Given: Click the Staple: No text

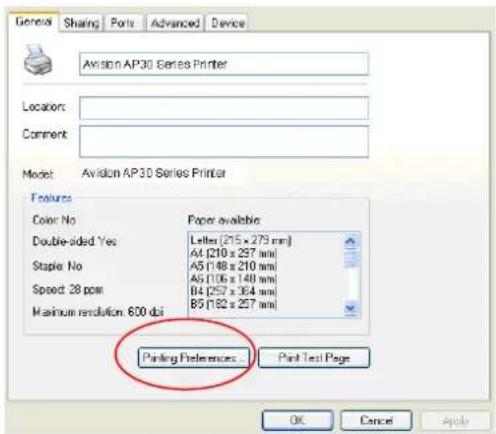Looking at the screenshot, I should pyautogui.click(x=57, y=266).
